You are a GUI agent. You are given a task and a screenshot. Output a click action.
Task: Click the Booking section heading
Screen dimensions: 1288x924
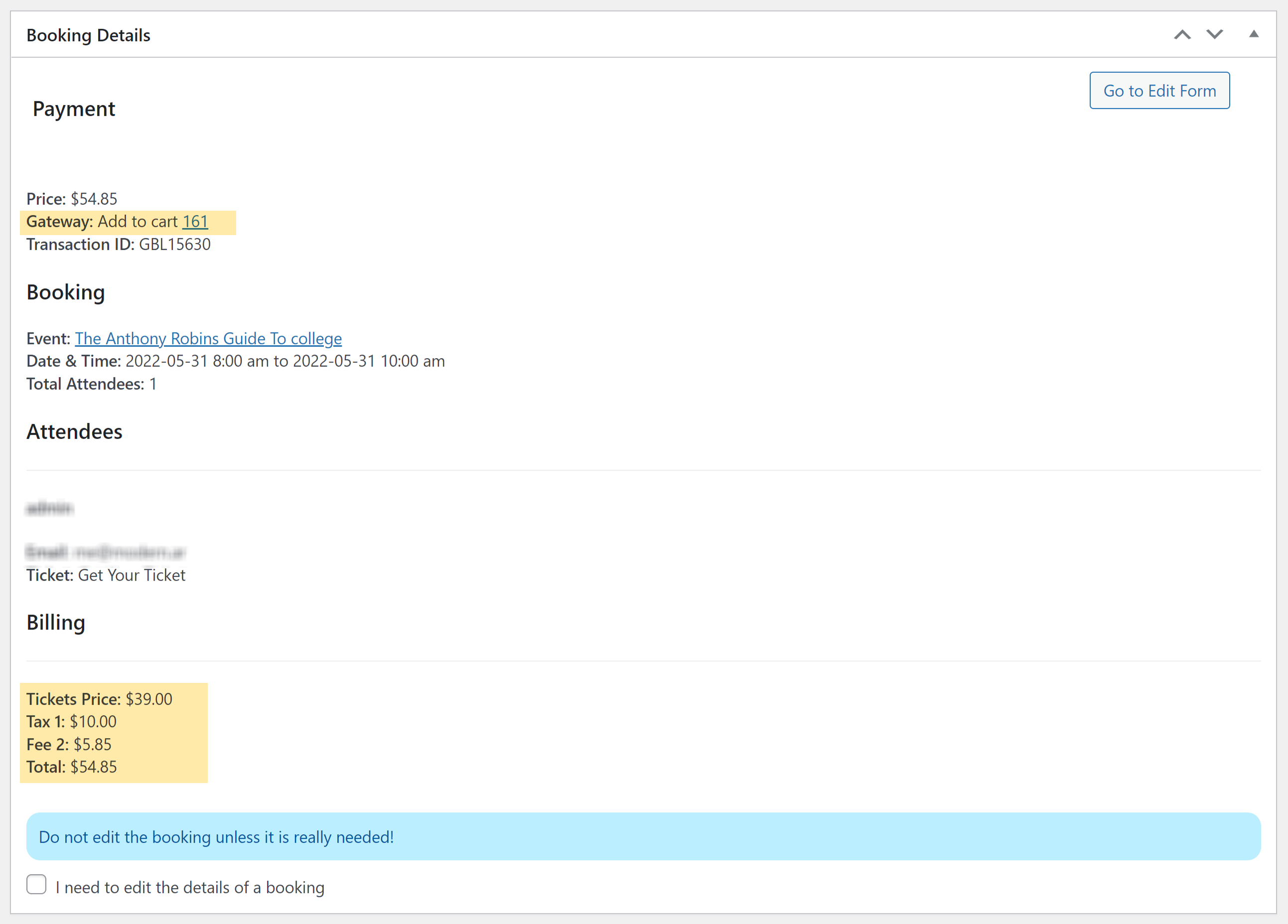tap(66, 292)
